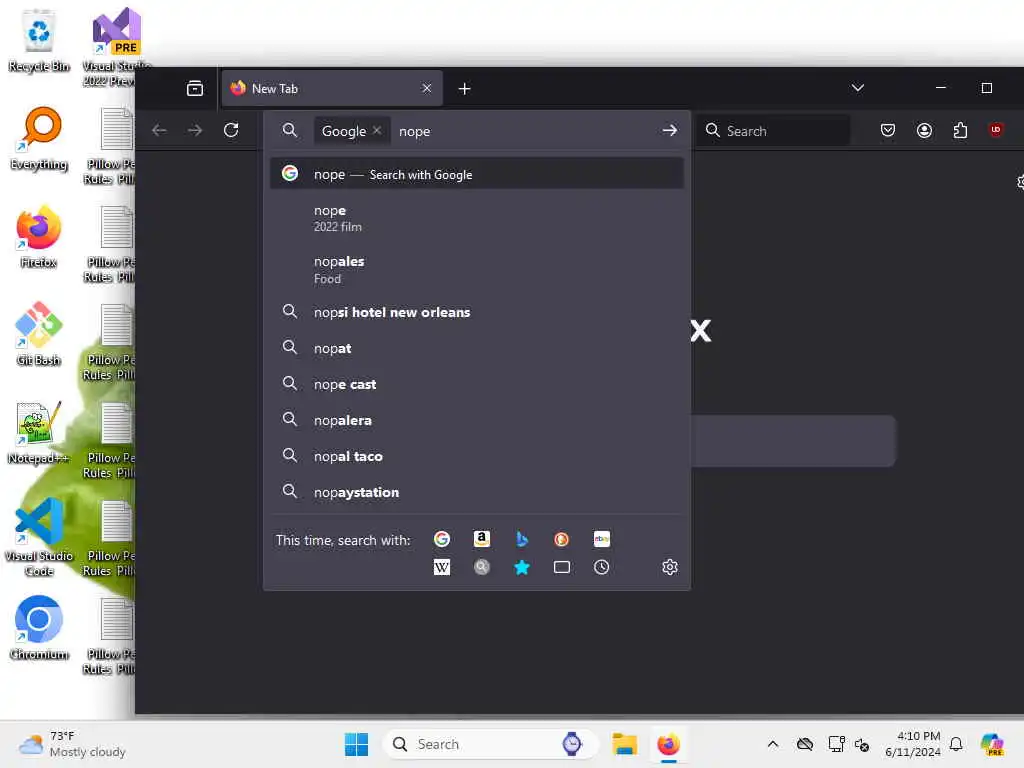
Task: Open the Extensions puzzle icon
Action: pyautogui.click(x=960, y=130)
